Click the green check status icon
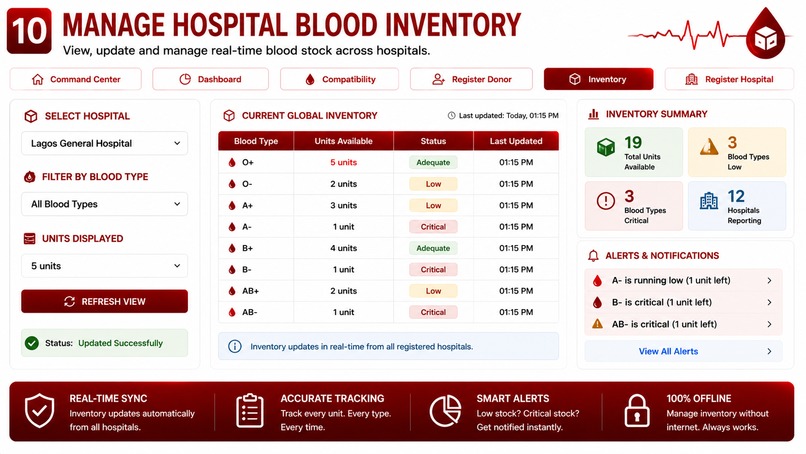The height and width of the screenshot is (454, 806). pyautogui.click(x=32, y=343)
